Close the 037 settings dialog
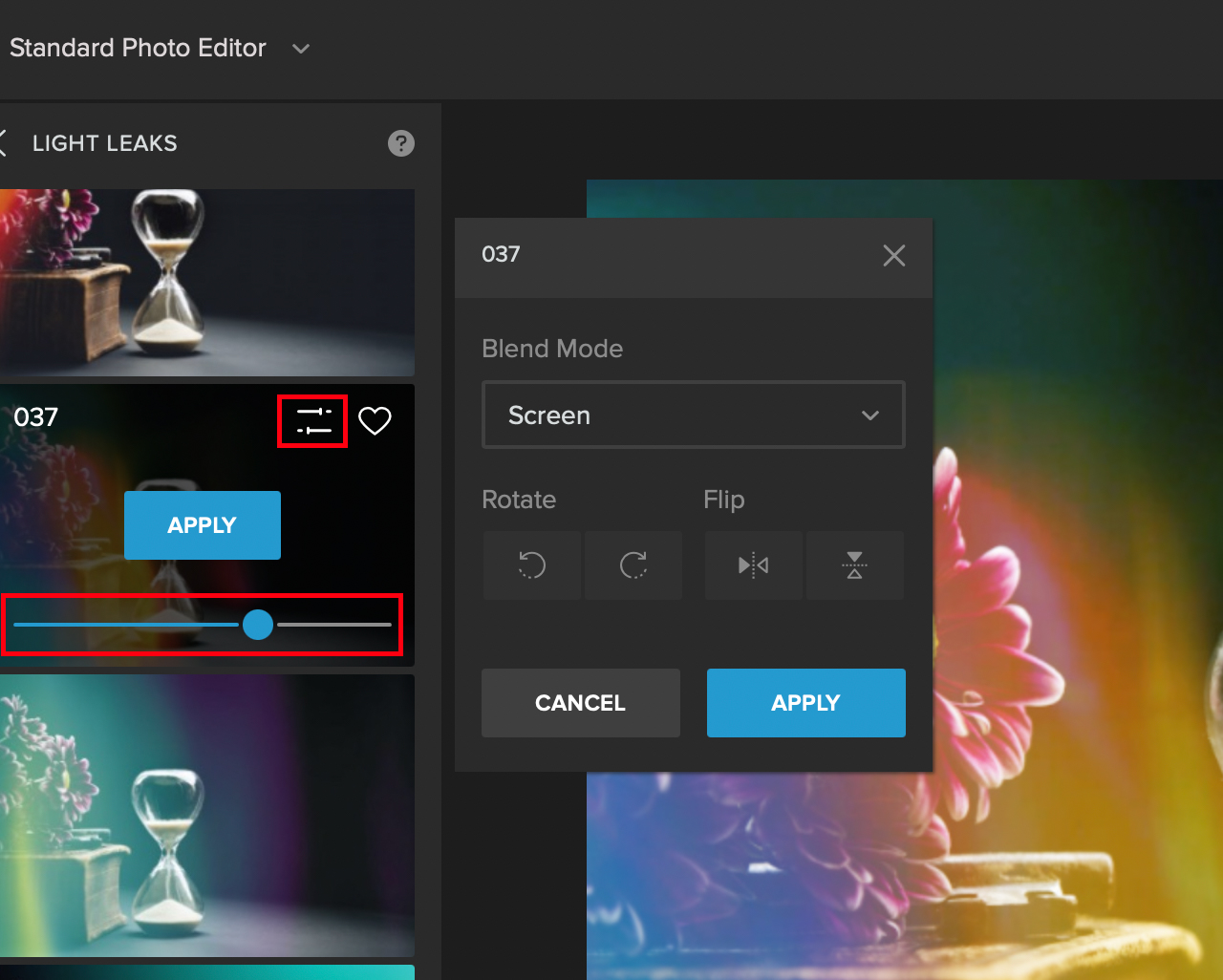 tap(894, 255)
